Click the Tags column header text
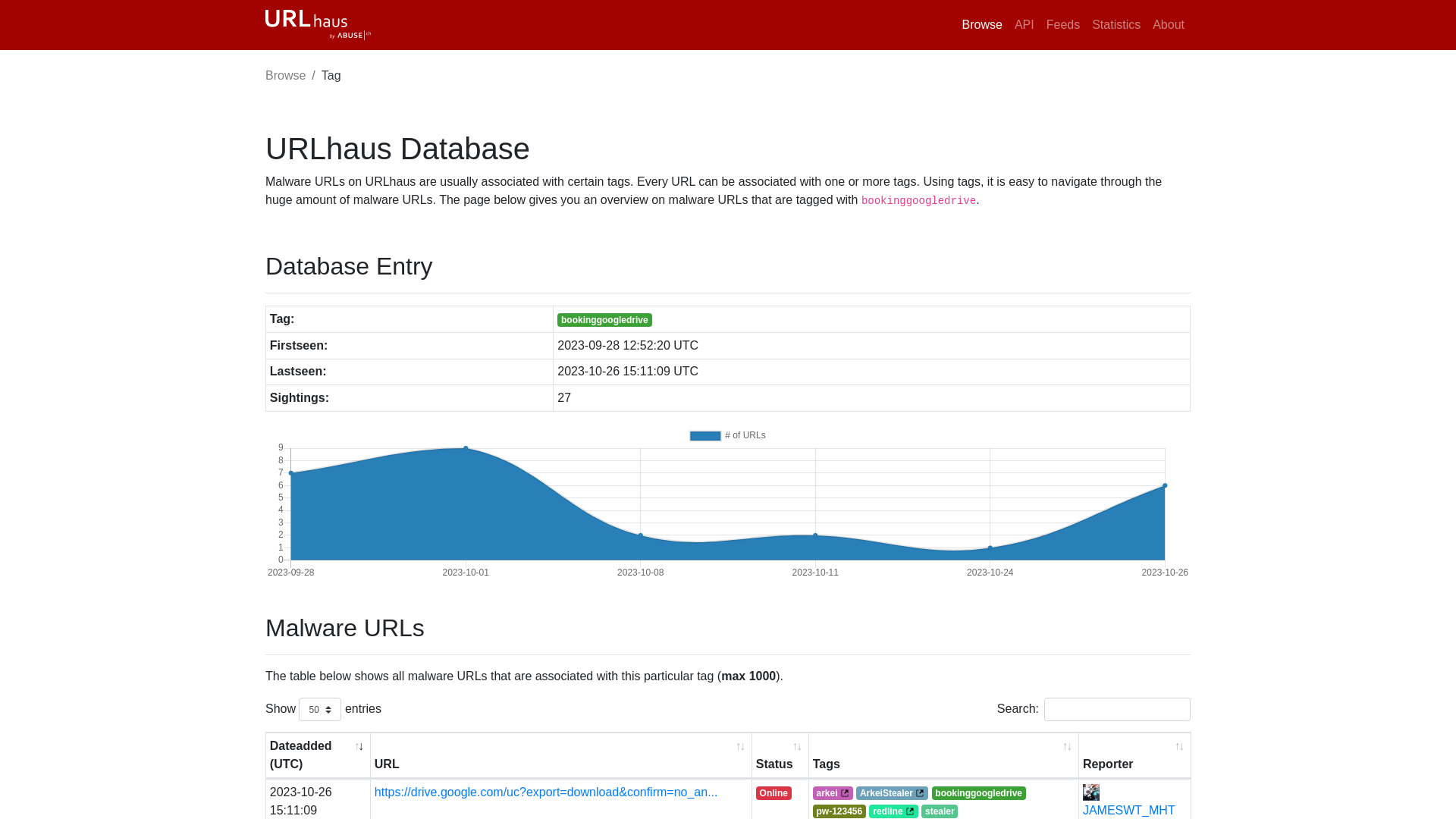 click(x=826, y=764)
